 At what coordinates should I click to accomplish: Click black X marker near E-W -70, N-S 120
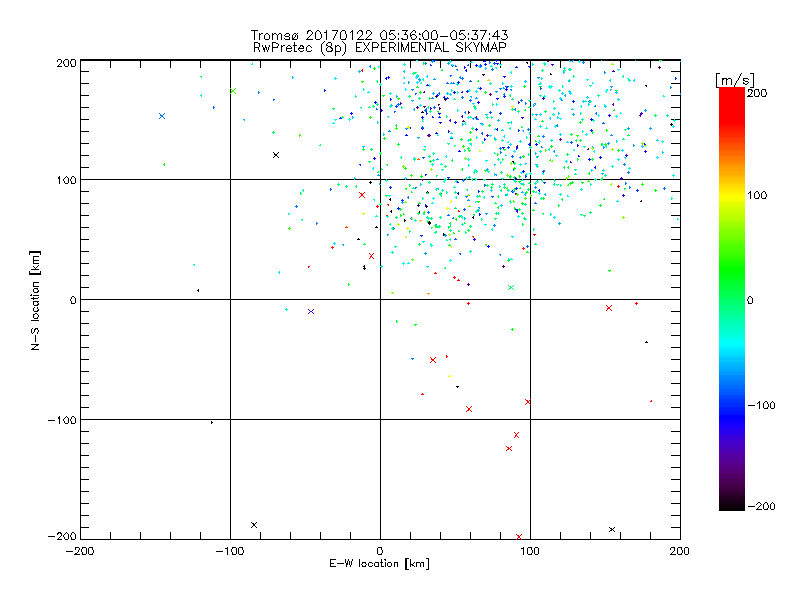(276, 155)
